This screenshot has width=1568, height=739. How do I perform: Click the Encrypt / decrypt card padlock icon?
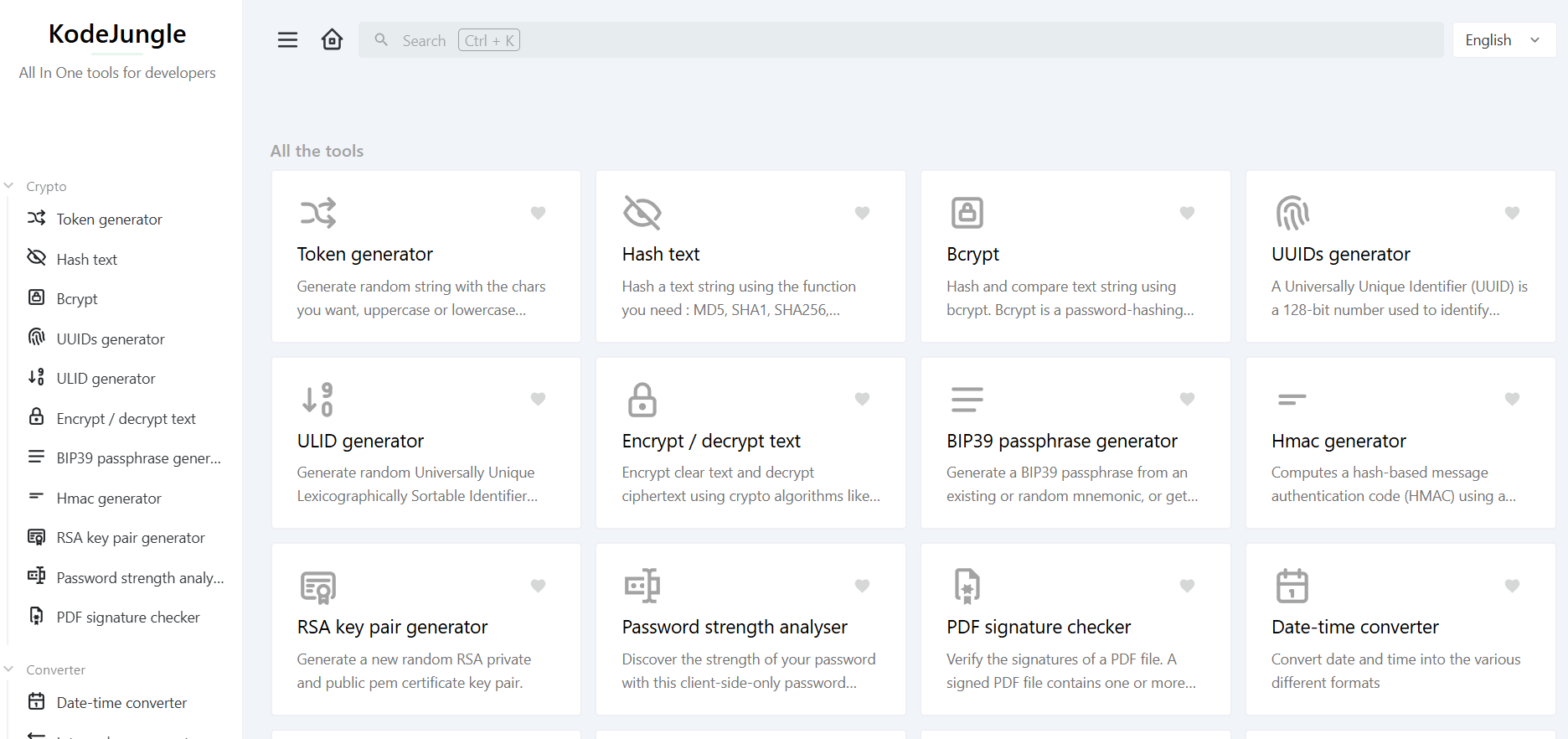point(642,400)
